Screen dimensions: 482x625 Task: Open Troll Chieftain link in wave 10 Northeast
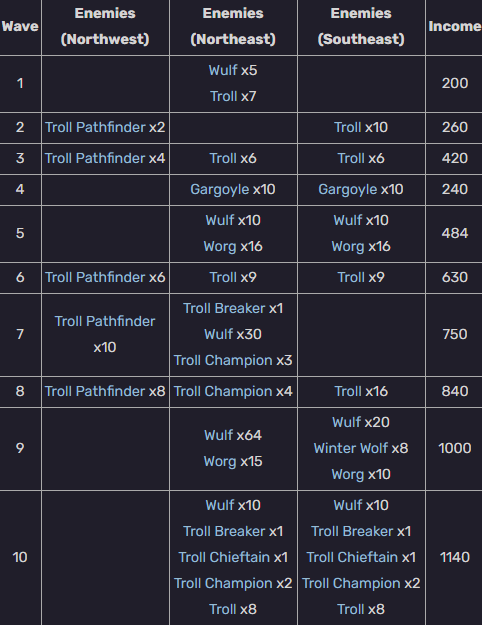224,558
